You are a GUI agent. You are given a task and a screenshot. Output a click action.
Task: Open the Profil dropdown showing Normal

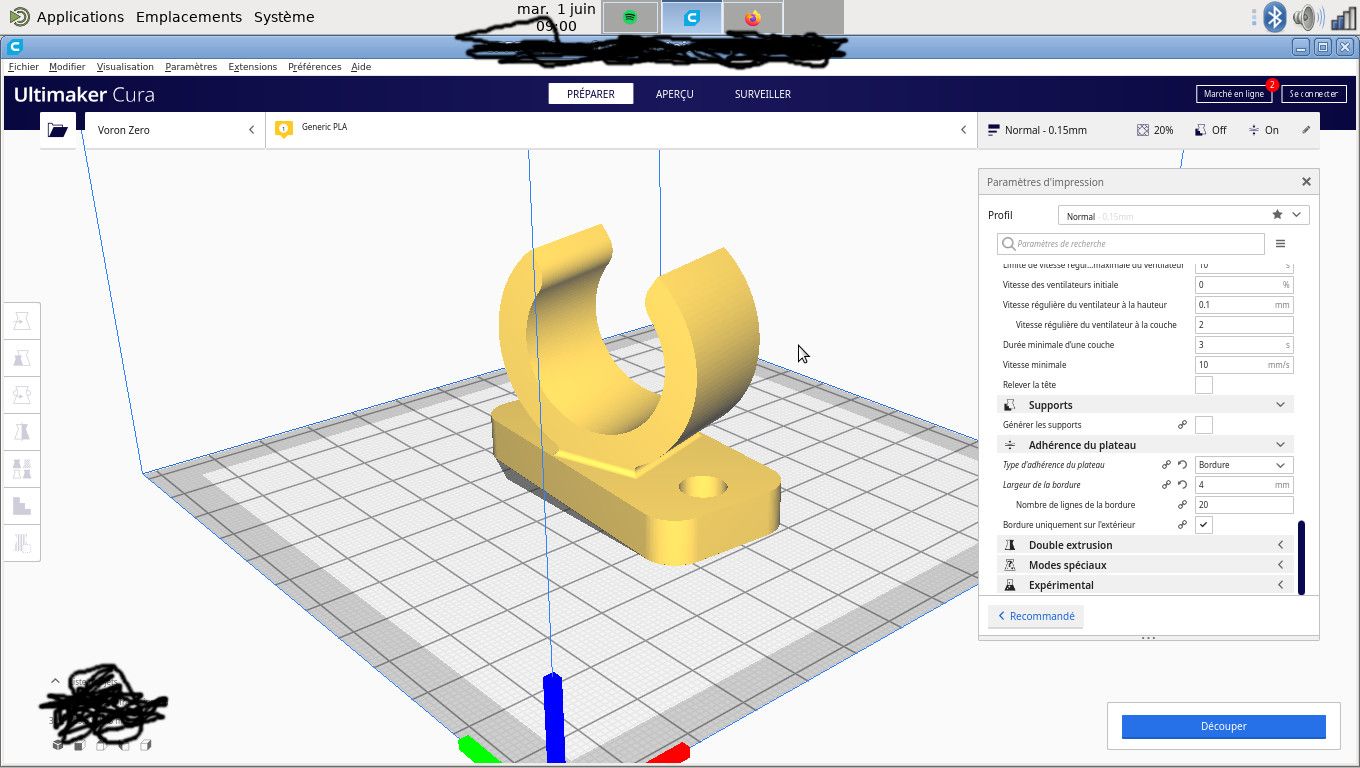coord(1184,215)
